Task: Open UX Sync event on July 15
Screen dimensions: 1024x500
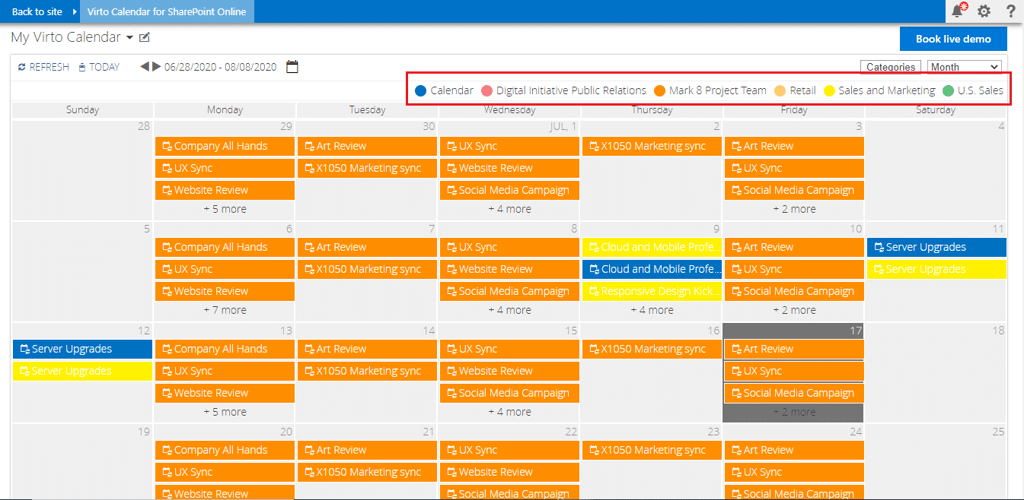Action: click(x=509, y=349)
